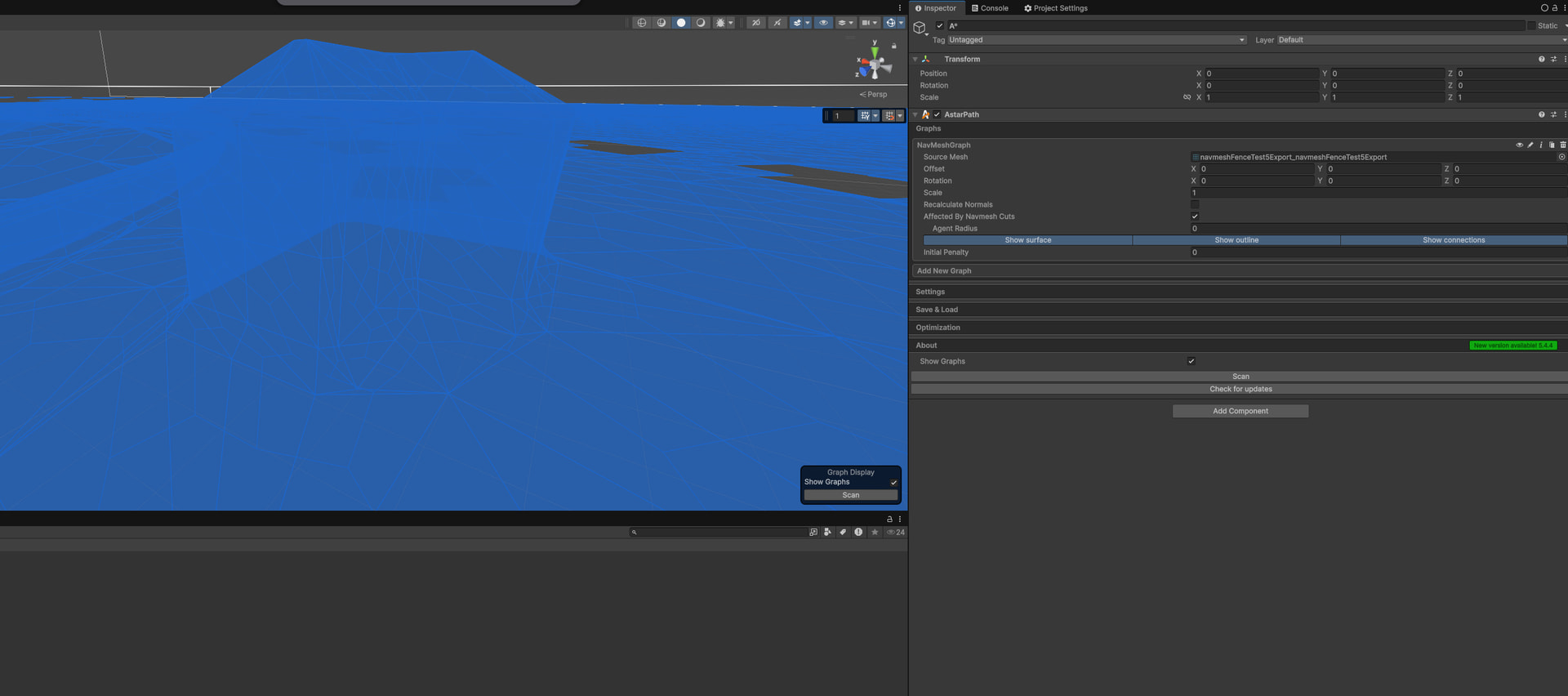Click the search by label tag icon
1568x696 pixels.
pos(843,532)
